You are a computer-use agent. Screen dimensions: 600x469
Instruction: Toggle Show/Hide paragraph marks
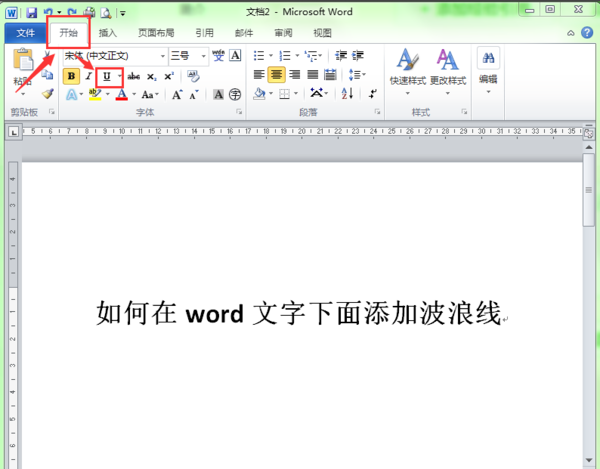372,93
